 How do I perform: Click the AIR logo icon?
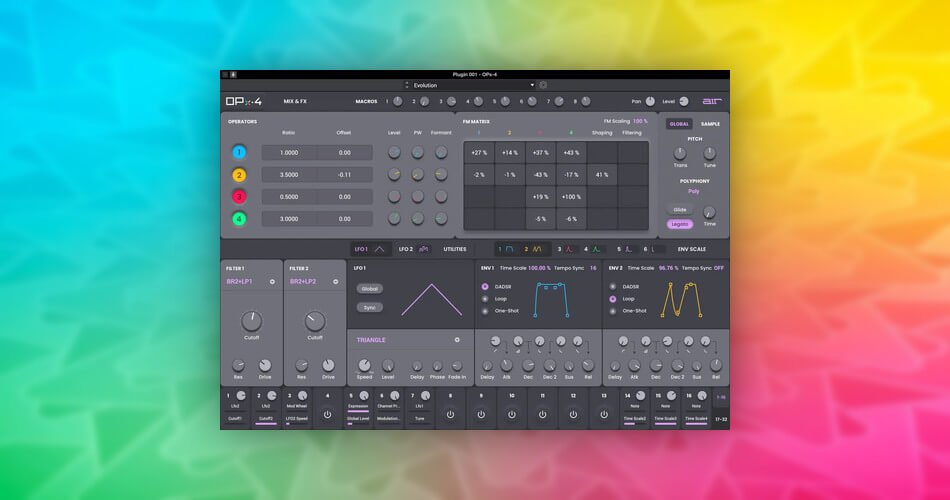pyautogui.click(x=712, y=101)
